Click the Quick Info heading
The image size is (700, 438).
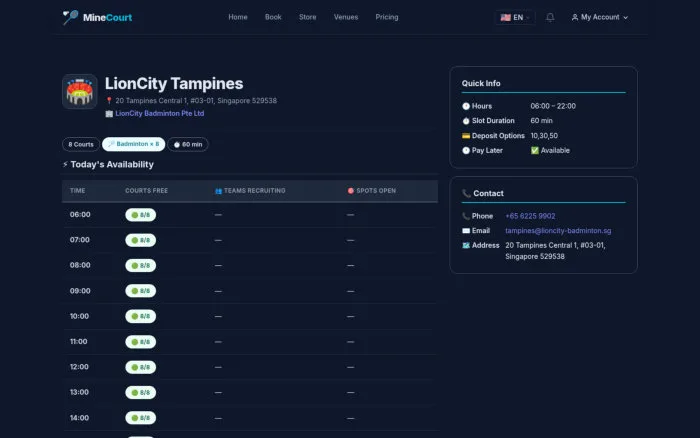click(x=481, y=83)
